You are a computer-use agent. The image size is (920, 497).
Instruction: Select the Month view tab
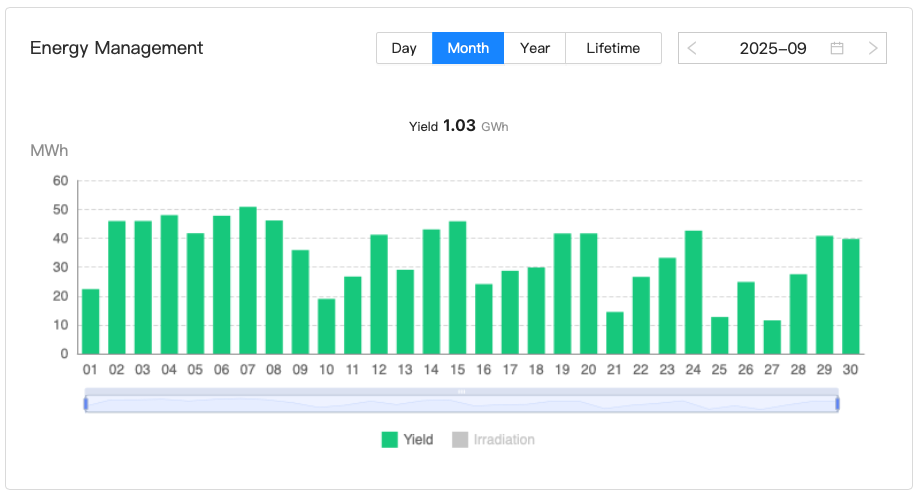(468, 48)
